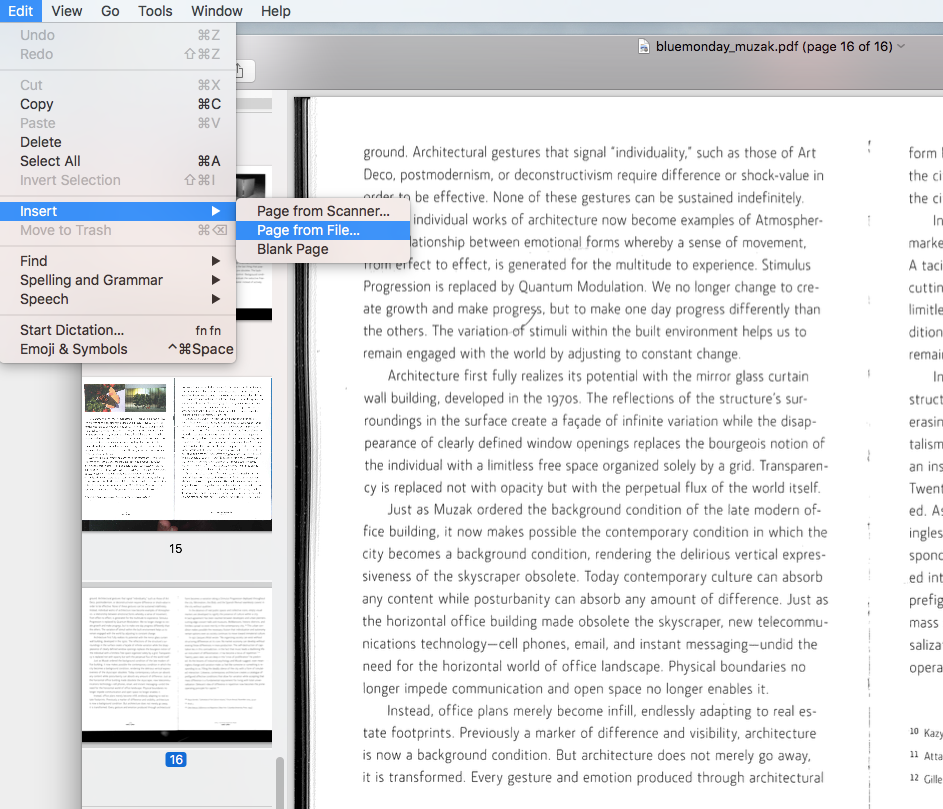Viewport: 943px width, 809px height.
Task: Select Page from File... option
Action: 323,230
